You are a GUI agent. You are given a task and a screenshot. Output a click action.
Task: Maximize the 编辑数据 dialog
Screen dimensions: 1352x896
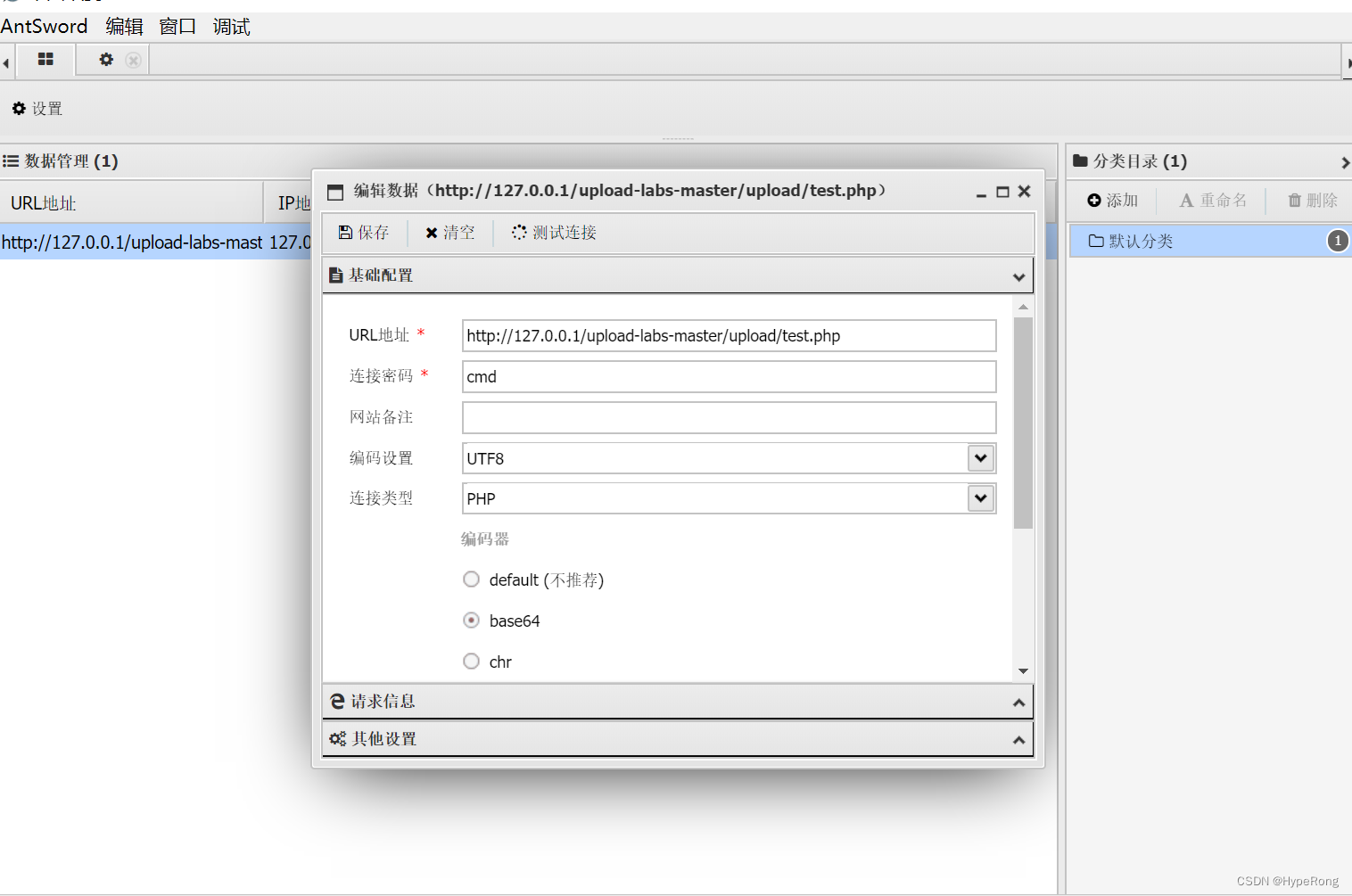1002,192
